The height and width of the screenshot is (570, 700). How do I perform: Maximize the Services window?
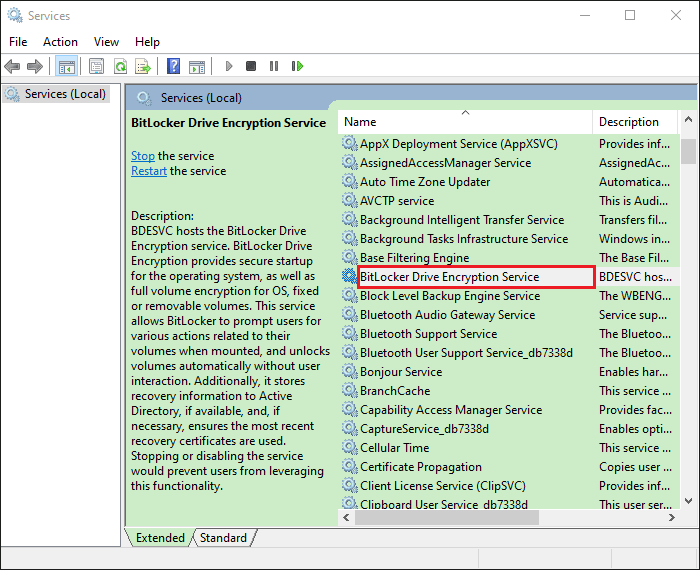pyautogui.click(x=630, y=15)
